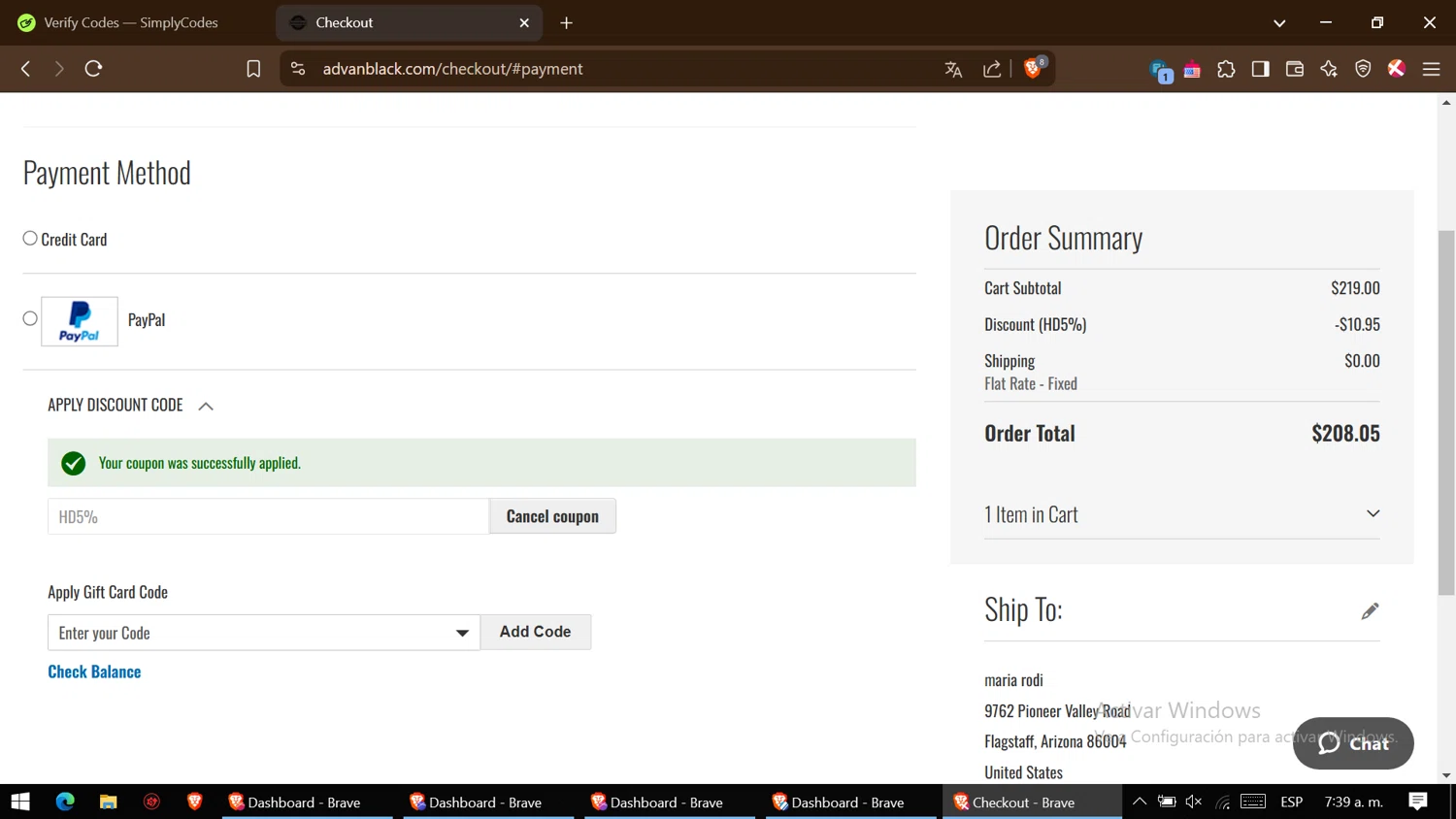Click the red circular taskbar app icon

(x=151, y=802)
